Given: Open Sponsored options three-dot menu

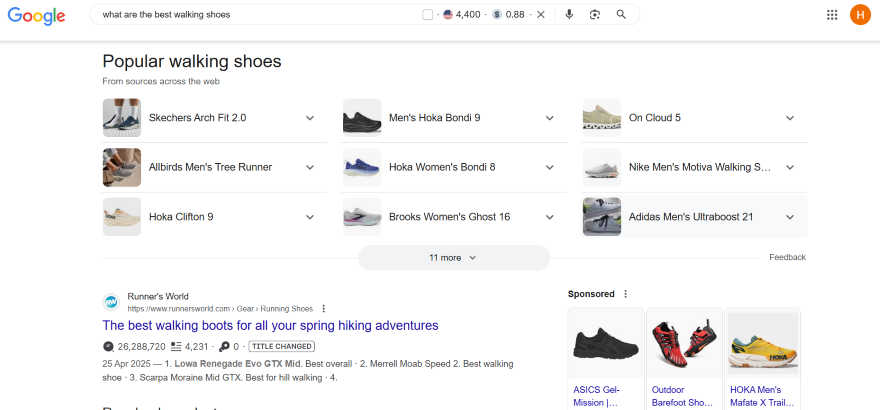Looking at the screenshot, I should 626,294.
